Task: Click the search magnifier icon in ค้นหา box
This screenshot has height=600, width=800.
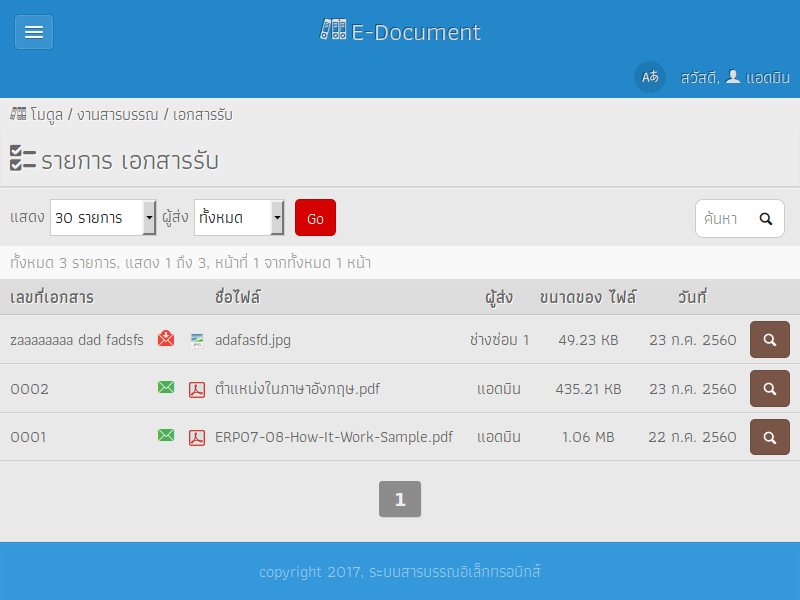Action: tap(765, 218)
